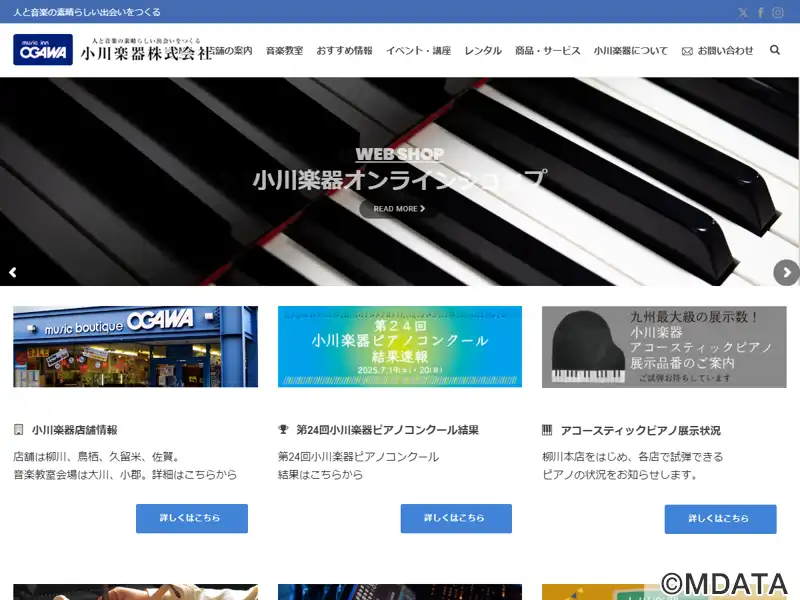Viewport: 800px width, 600px height.
Task: Open the 店舗の案内 menu
Action: pos(231,51)
